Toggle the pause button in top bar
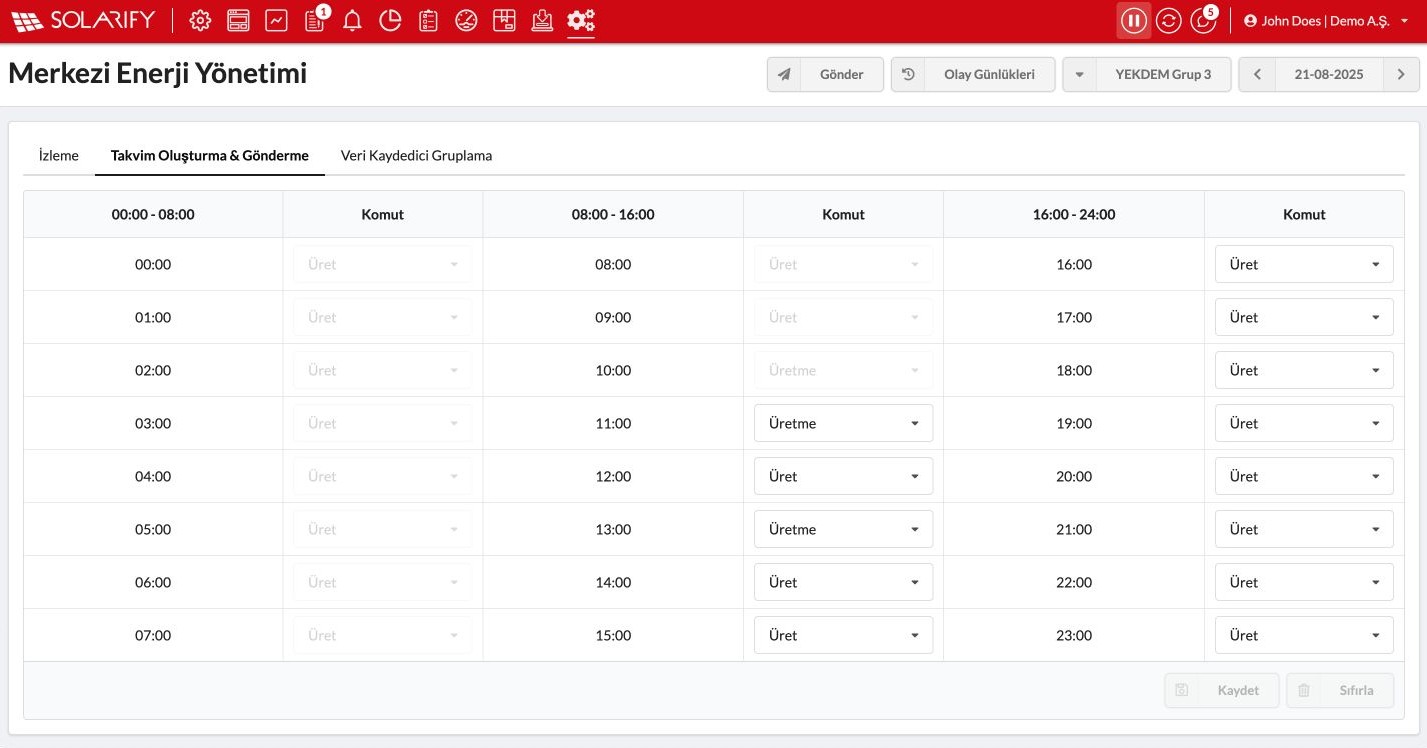 1133,20
